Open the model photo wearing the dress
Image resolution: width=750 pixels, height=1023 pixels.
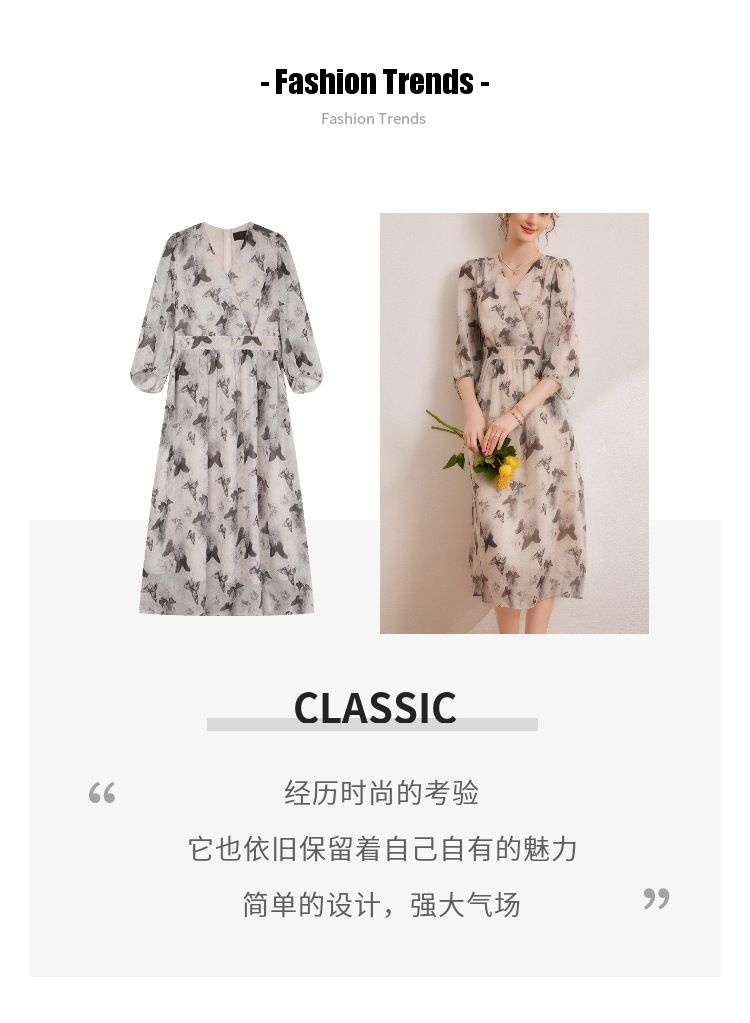514,423
